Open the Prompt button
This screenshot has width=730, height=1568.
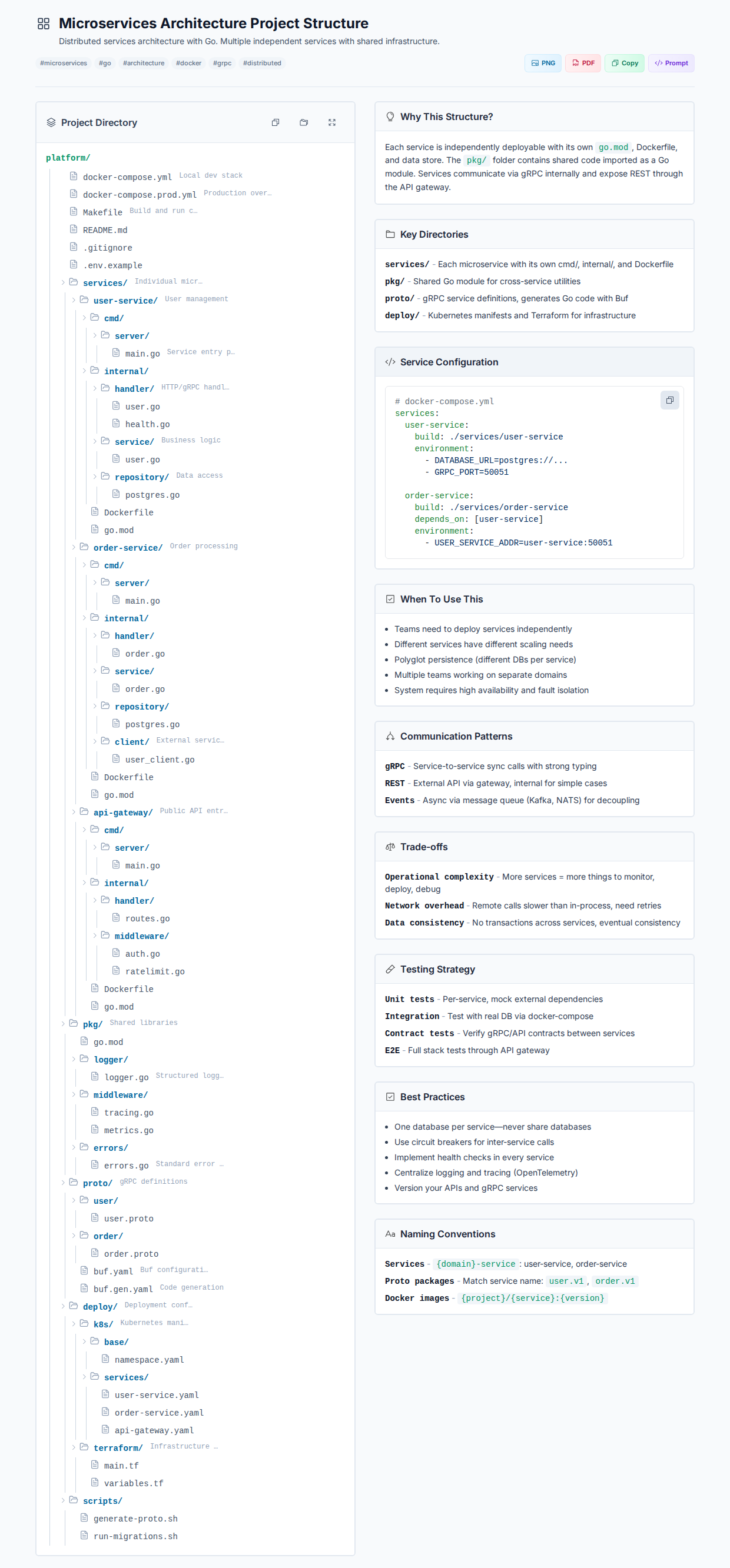[x=671, y=64]
